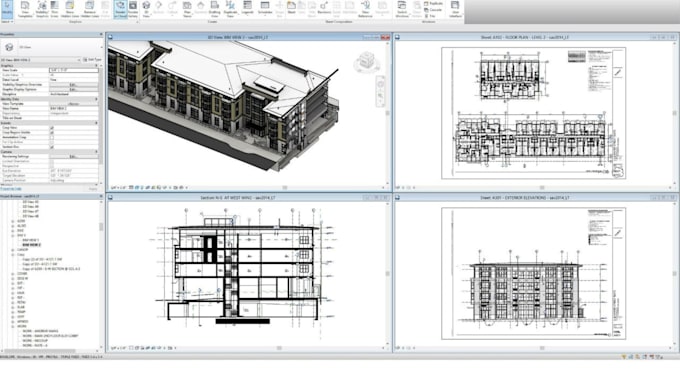Viewport: 680px width, 383px height.
Task: Toggle the Crop View checkbox
Action: (x=52, y=128)
